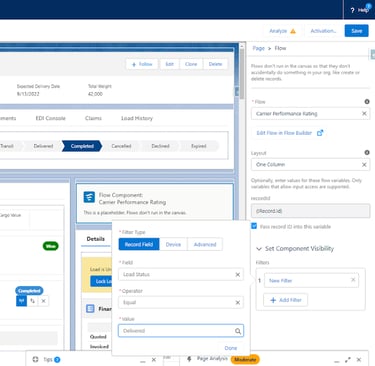Click the Clone button
Image resolution: width=375 pixels, height=366 pixels.
(x=191, y=64)
